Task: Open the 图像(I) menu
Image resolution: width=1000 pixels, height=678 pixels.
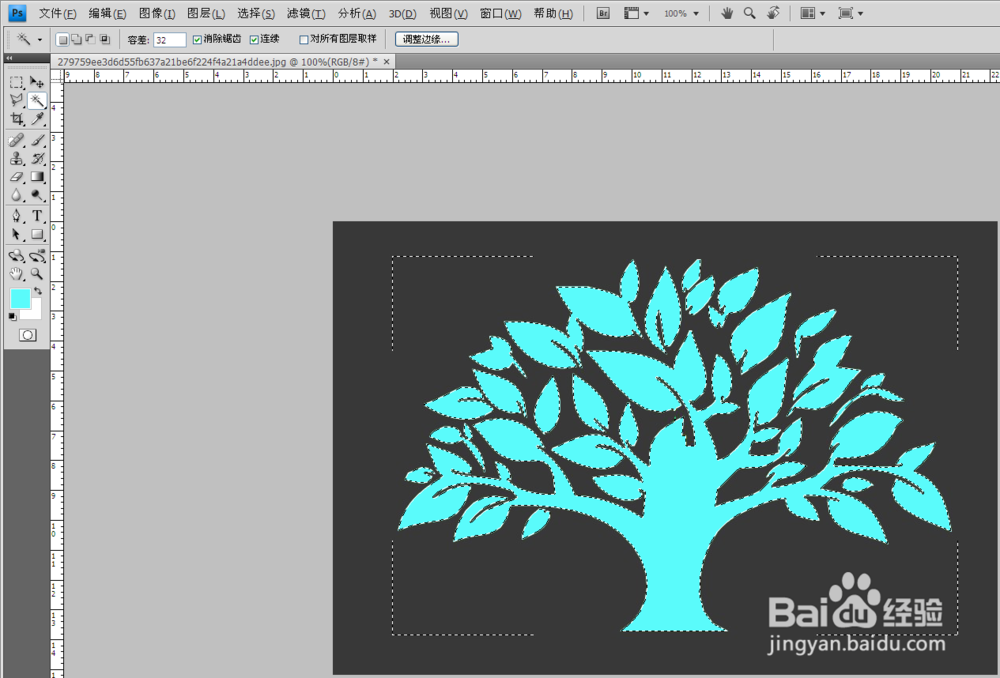Action: (x=157, y=13)
